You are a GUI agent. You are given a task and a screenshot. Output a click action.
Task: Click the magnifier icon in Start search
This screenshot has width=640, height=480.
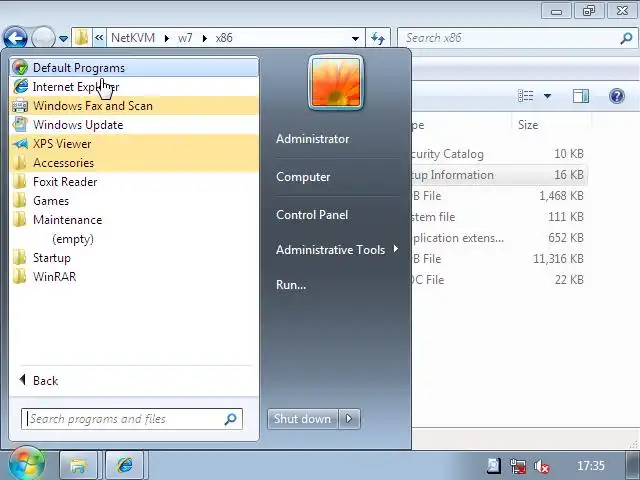coord(231,419)
